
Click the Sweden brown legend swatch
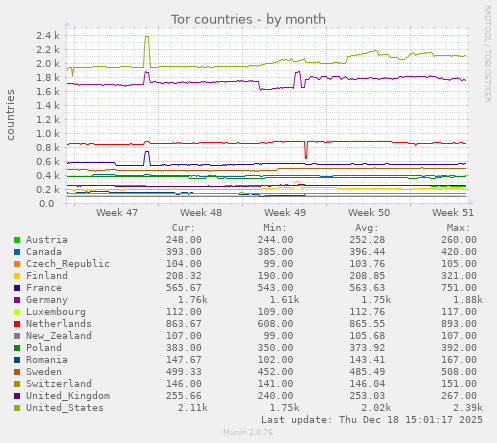[x=17, y=372]
